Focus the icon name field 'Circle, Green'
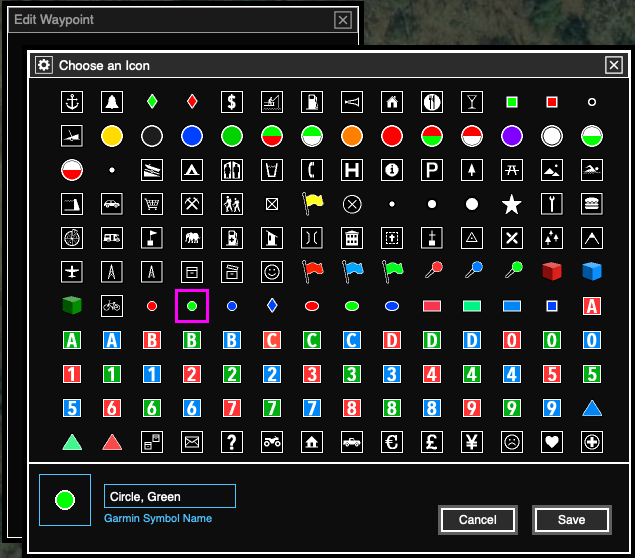635x558 pixels. click(170, 496)
